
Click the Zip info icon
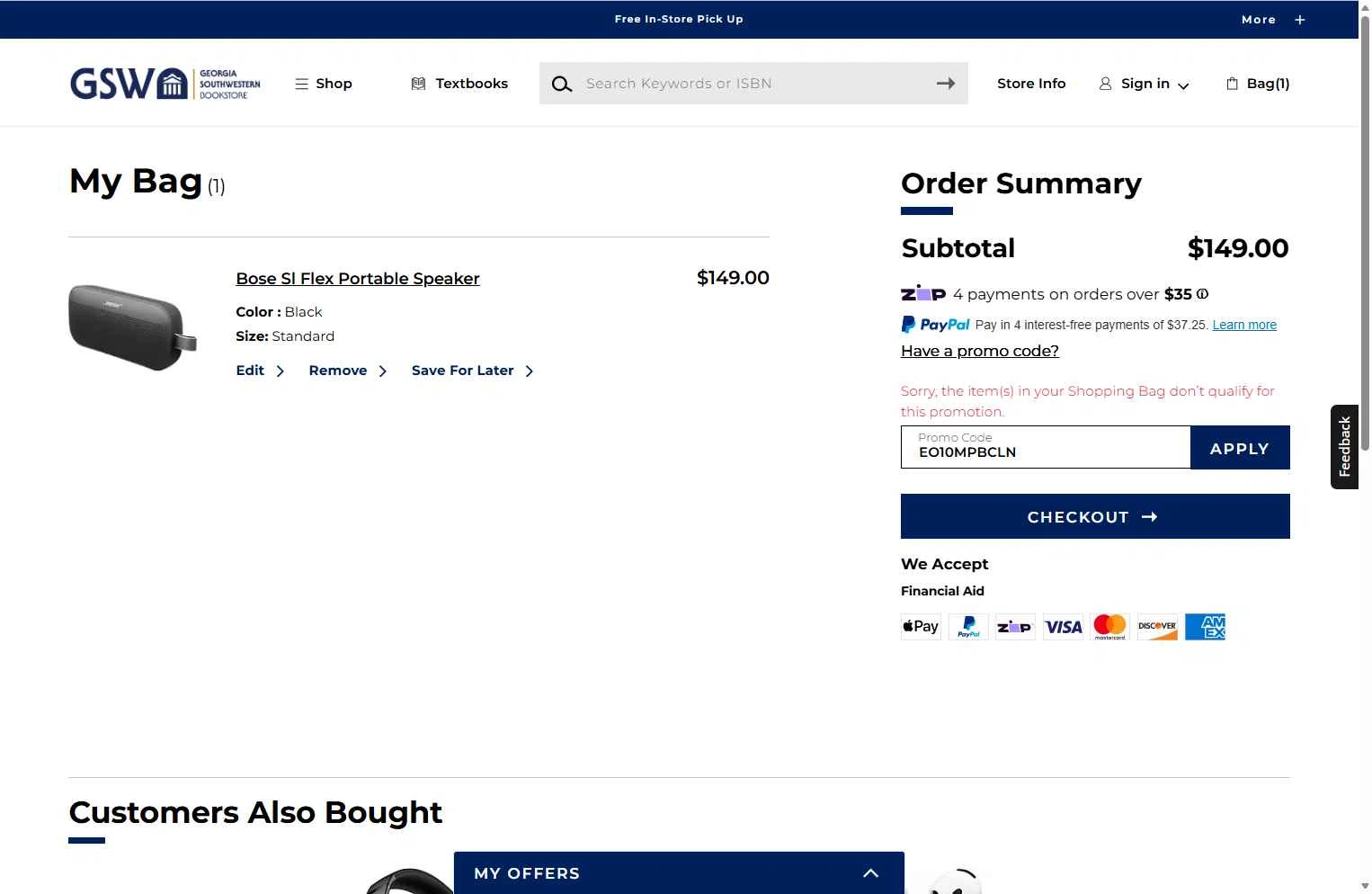(x=1202, y=294)
